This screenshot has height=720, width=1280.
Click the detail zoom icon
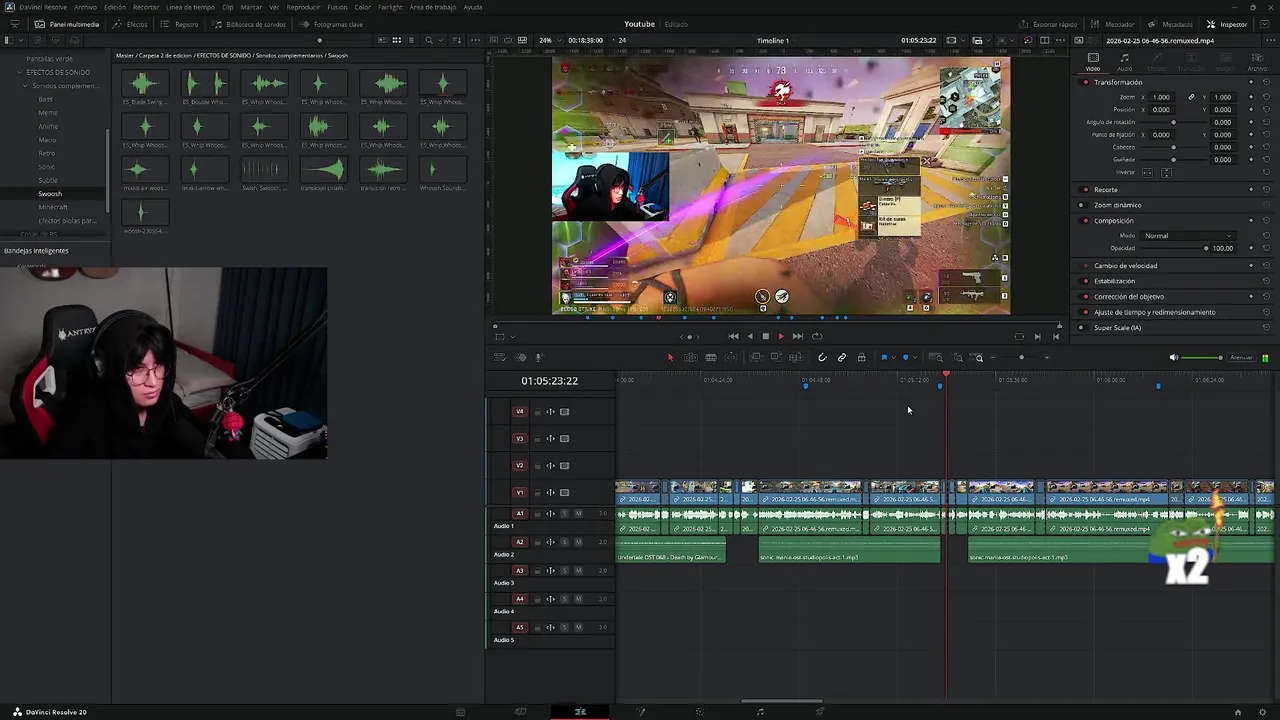click(958, 358)
